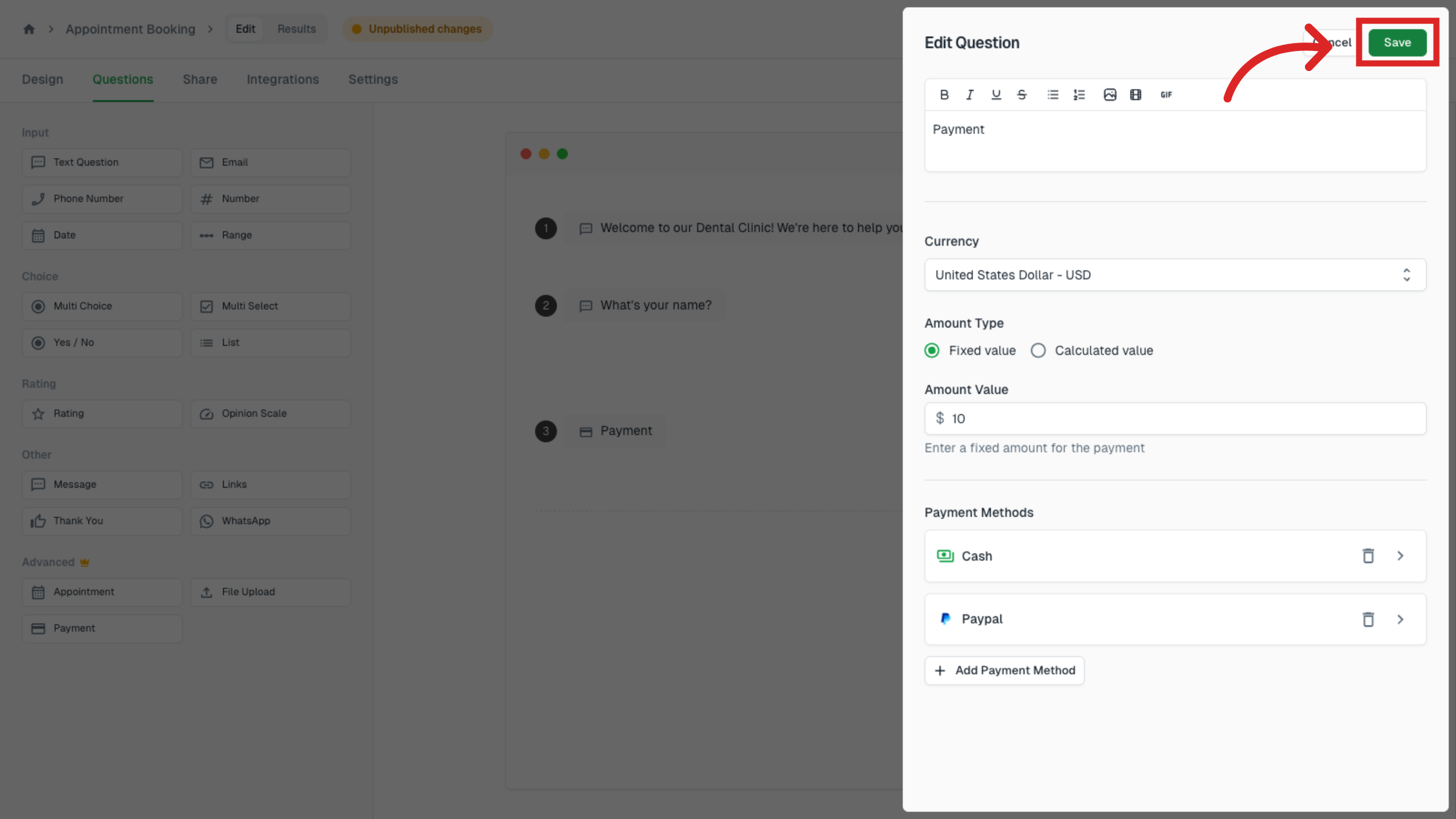
Task: Insert a video into the question
Action: pos(1136,95)
